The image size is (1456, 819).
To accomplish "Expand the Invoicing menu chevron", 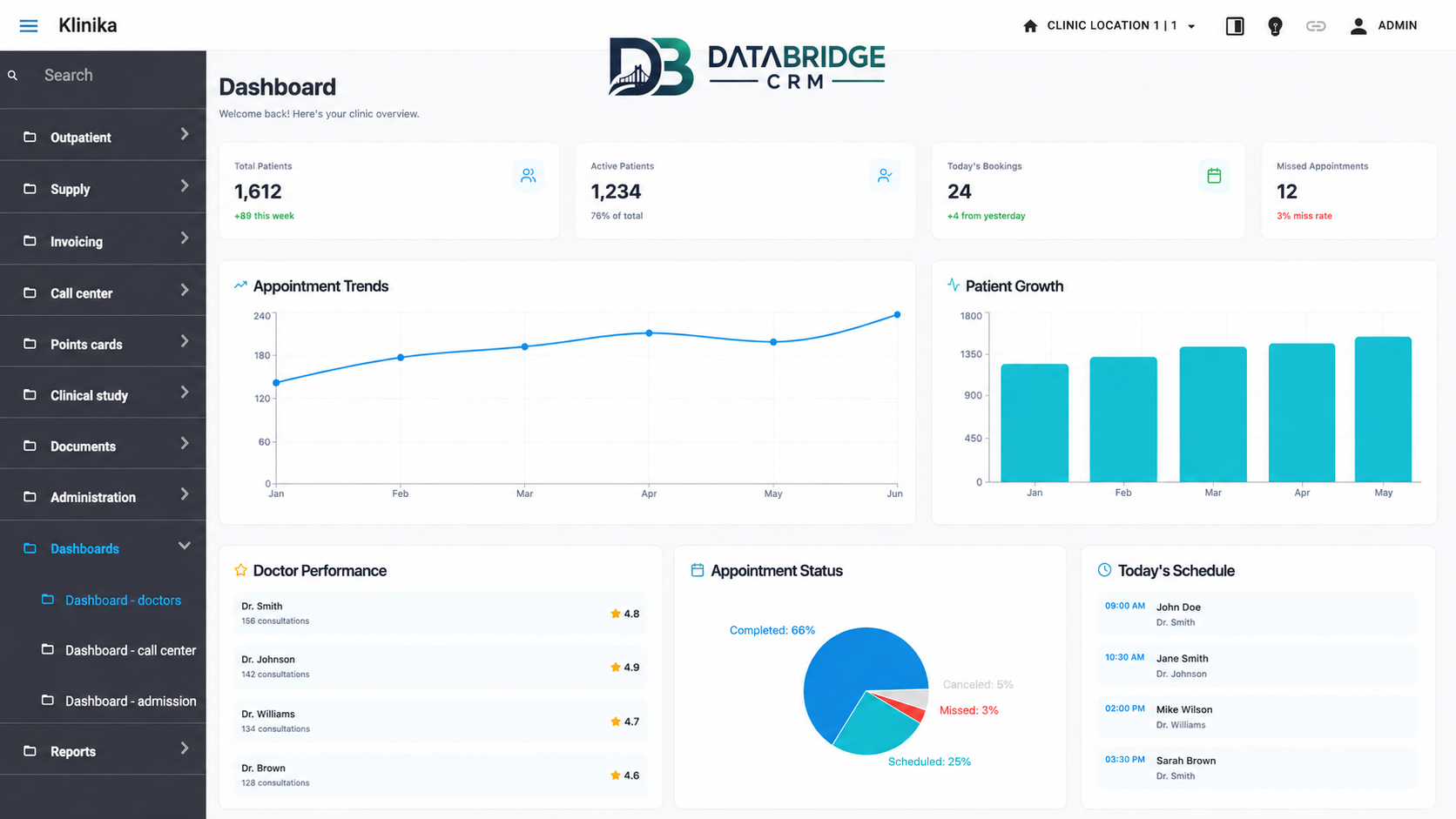I will pyautogui.click(x=185, y=238).
